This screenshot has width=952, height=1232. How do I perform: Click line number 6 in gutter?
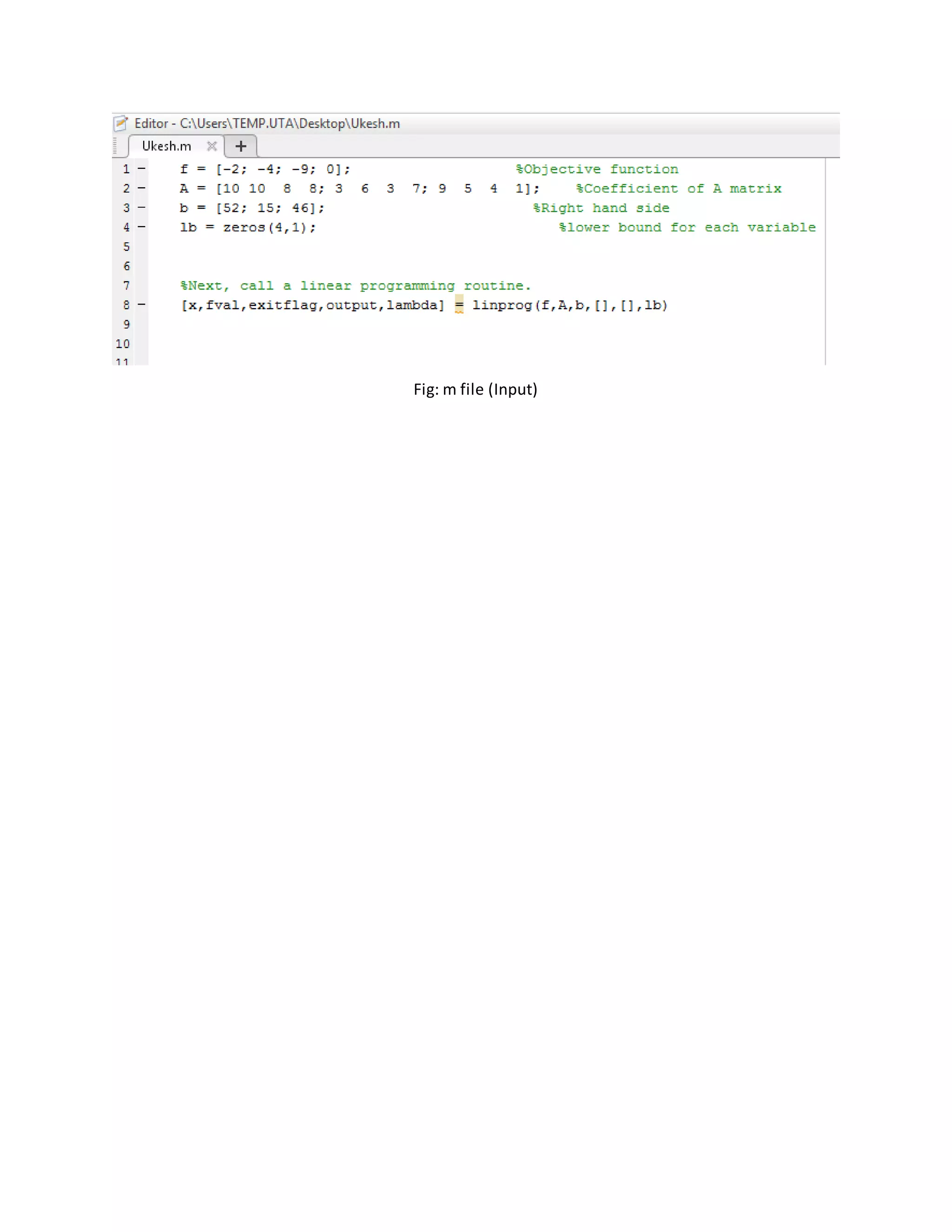pos(126,265)
